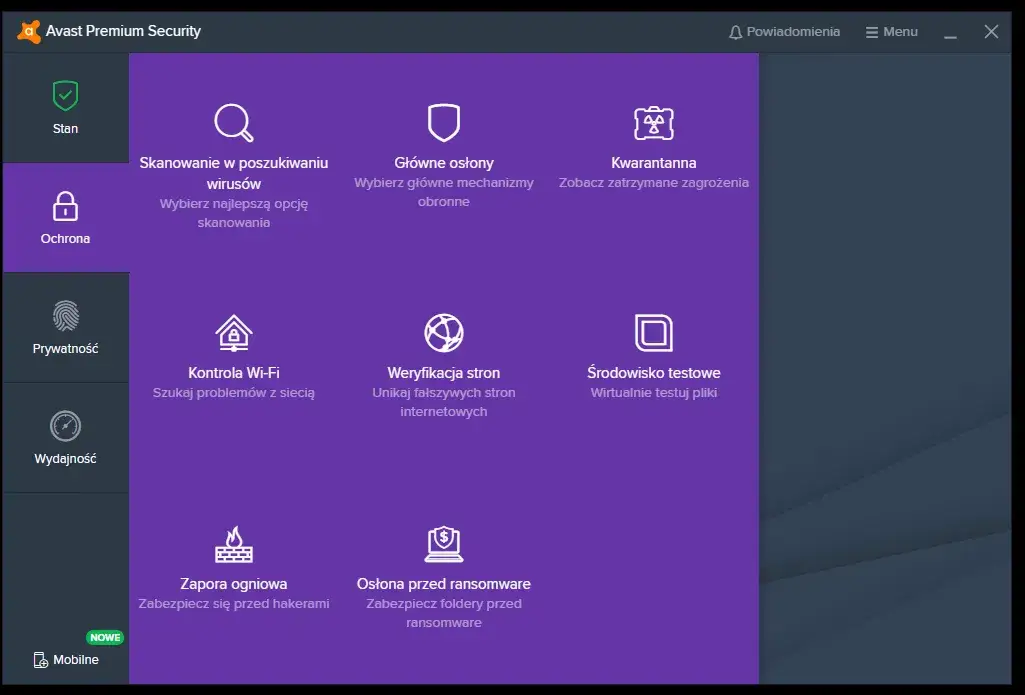Screen dimensions: 1025x695
Task: Open the Stan shield status icon
Action: [65, 96]
